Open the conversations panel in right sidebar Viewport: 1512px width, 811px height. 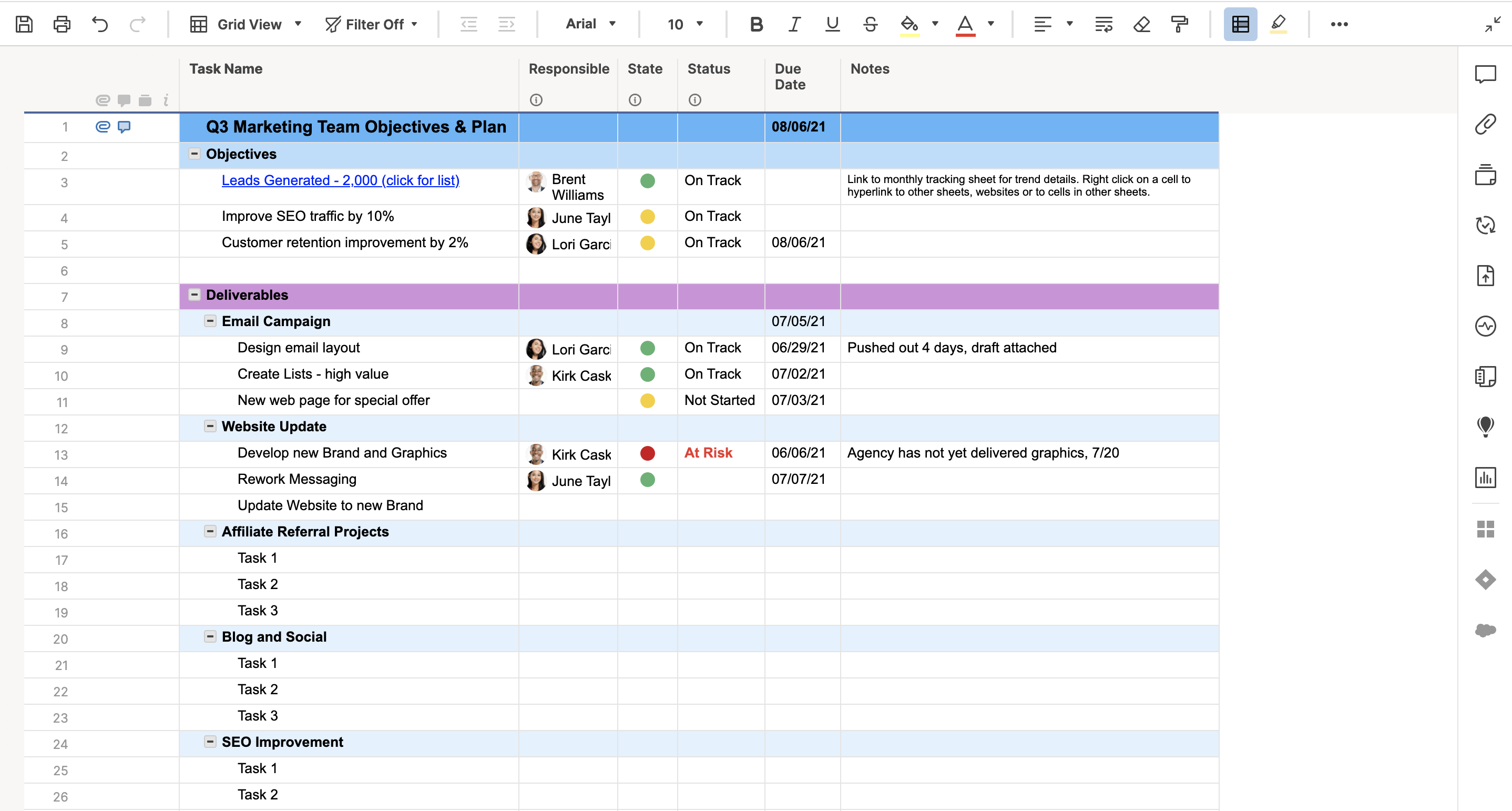(1485, 75)
